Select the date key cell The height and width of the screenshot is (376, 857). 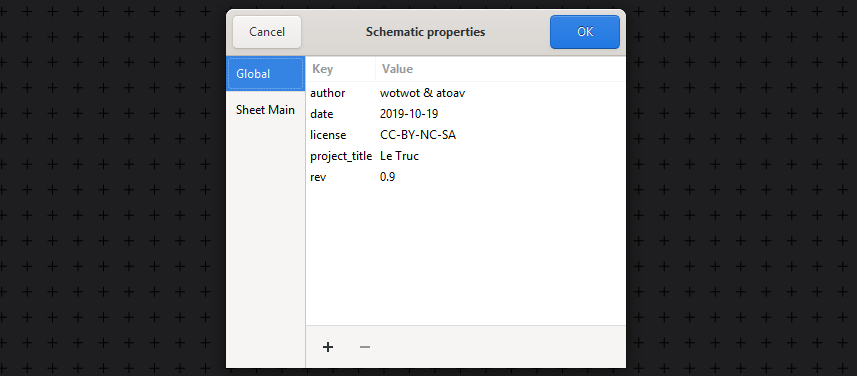coord(322,114)
